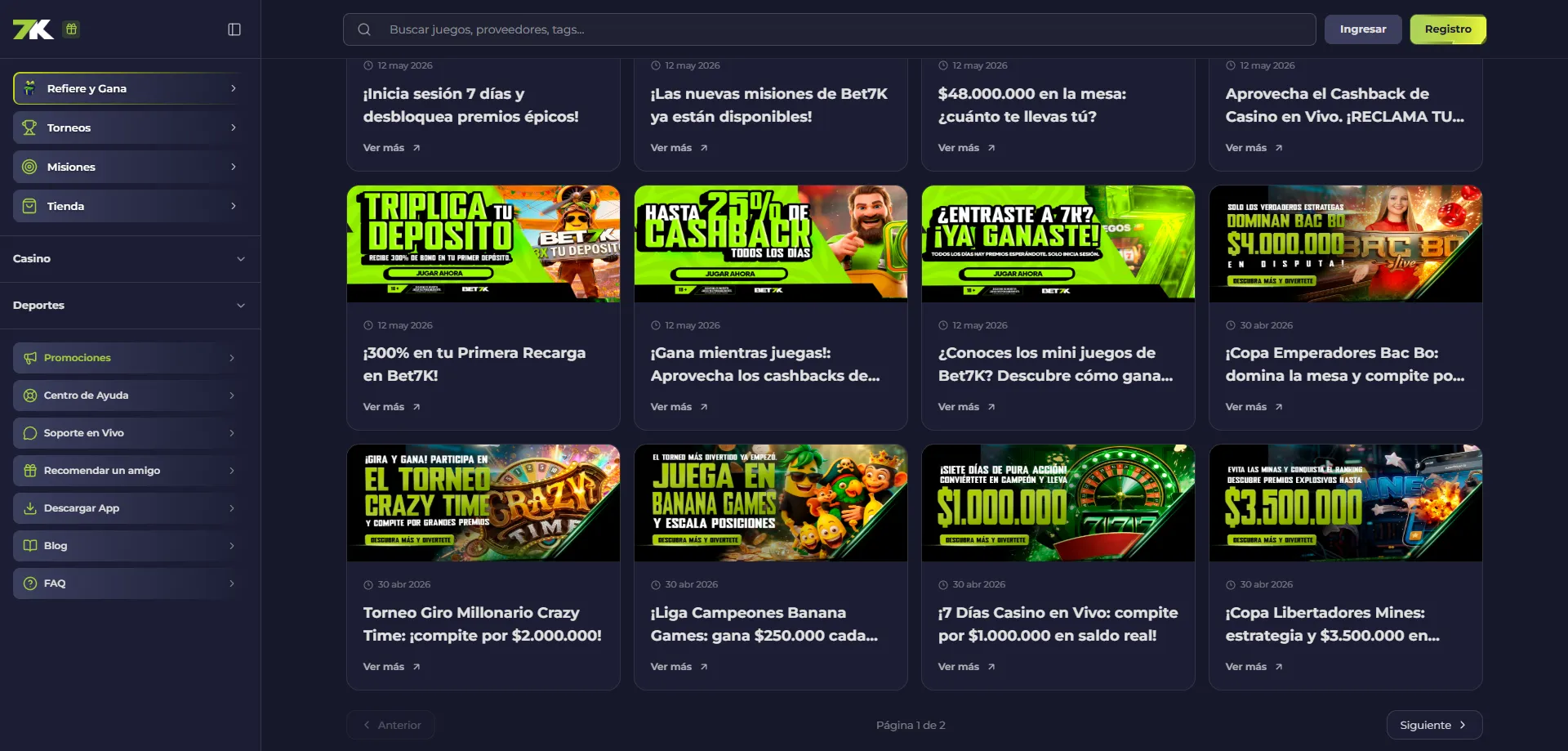The height and width of the screenshot is (751, 1568).
Task: Open Tienda menu item
Action: [x=130, y=206]
